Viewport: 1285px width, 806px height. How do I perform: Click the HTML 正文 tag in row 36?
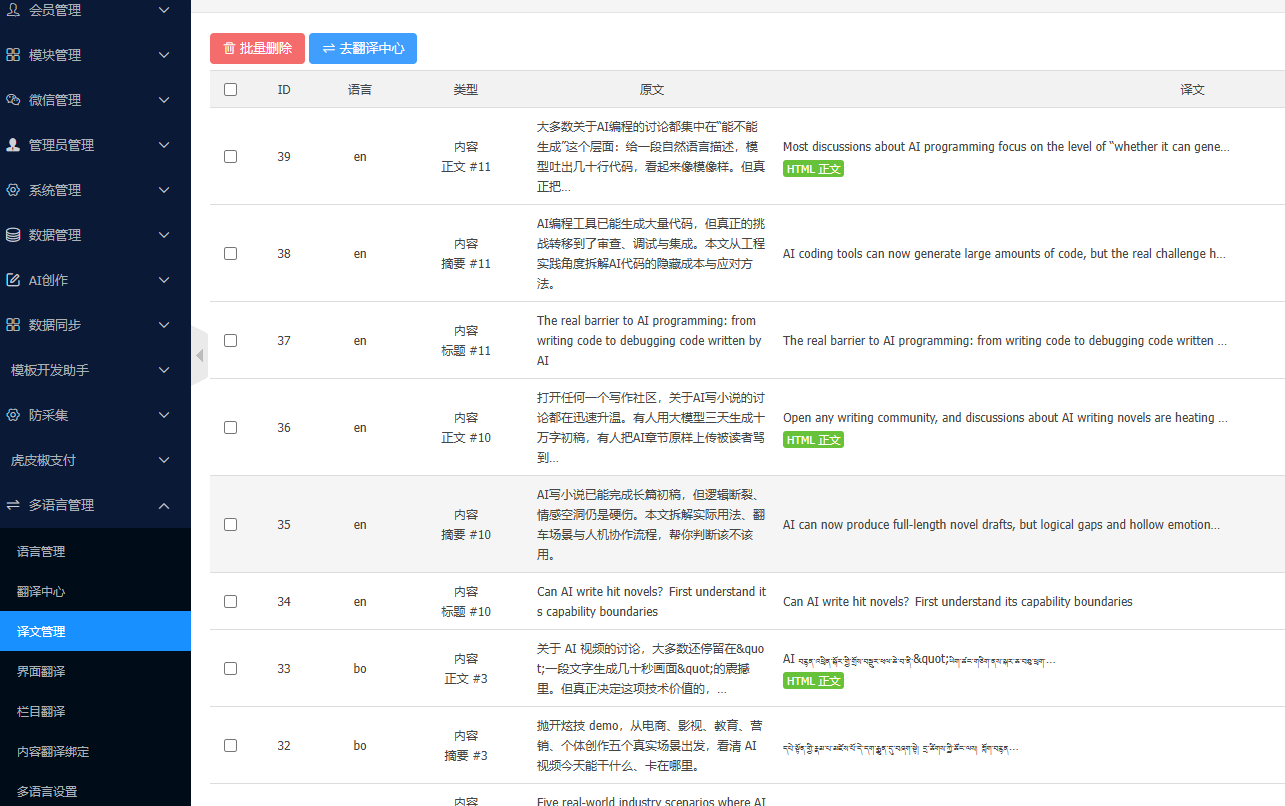(813, 440)
